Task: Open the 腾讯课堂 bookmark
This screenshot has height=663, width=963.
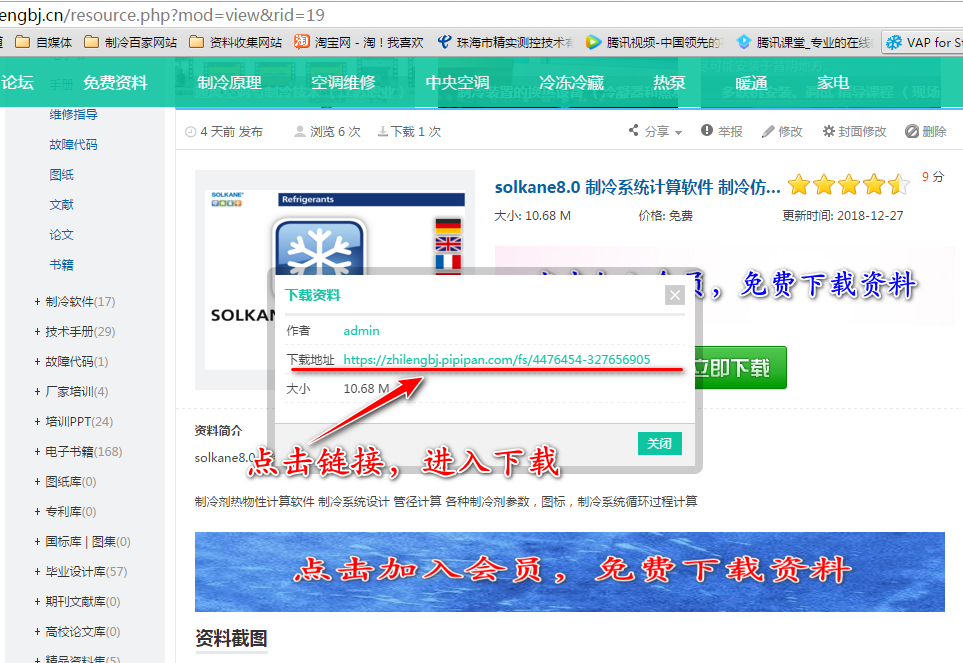Action: (805, 42)
